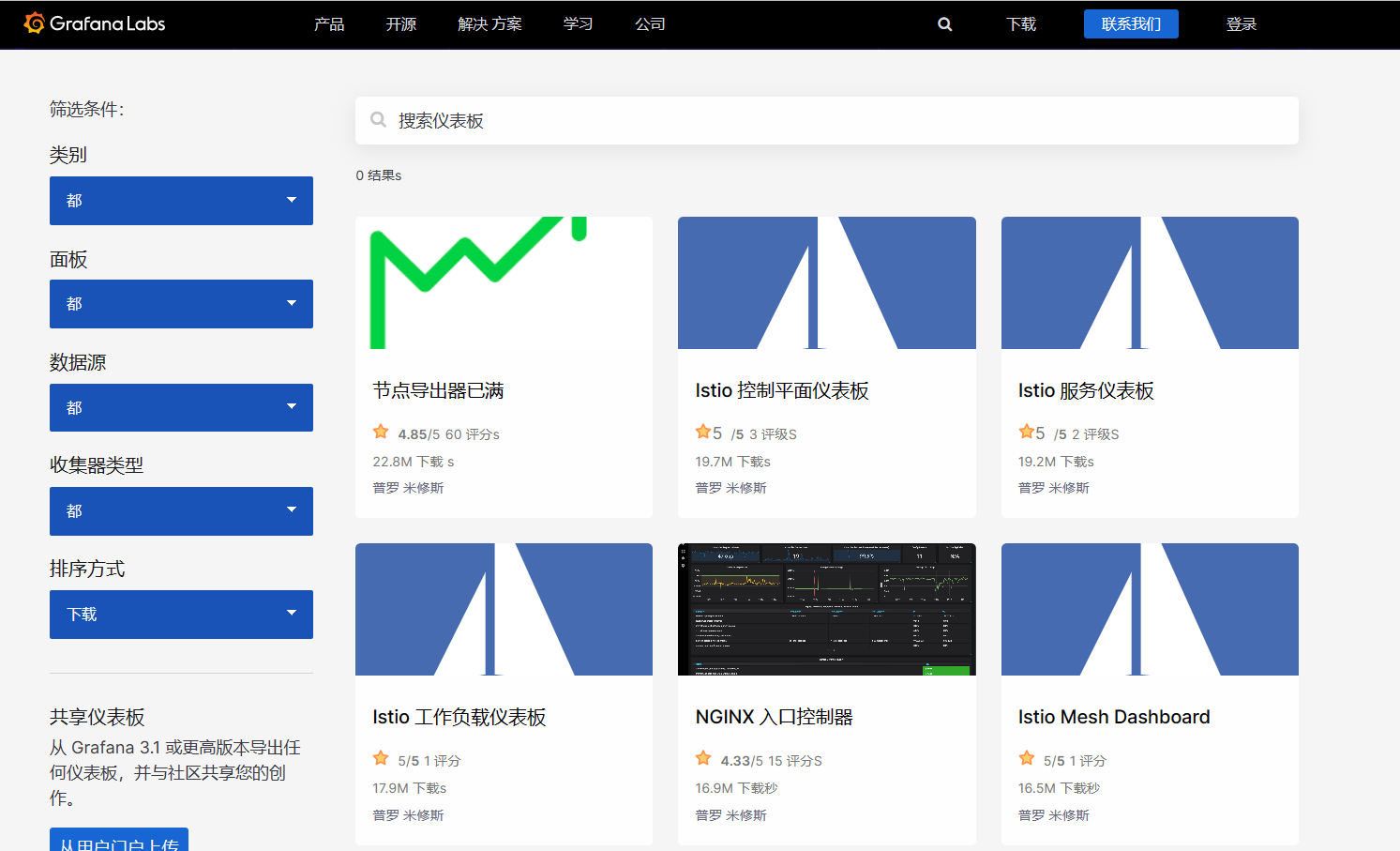Click the 0 结果 count text
The width and height of the screenshot is (1400, 851).
[x=378, y=175]
